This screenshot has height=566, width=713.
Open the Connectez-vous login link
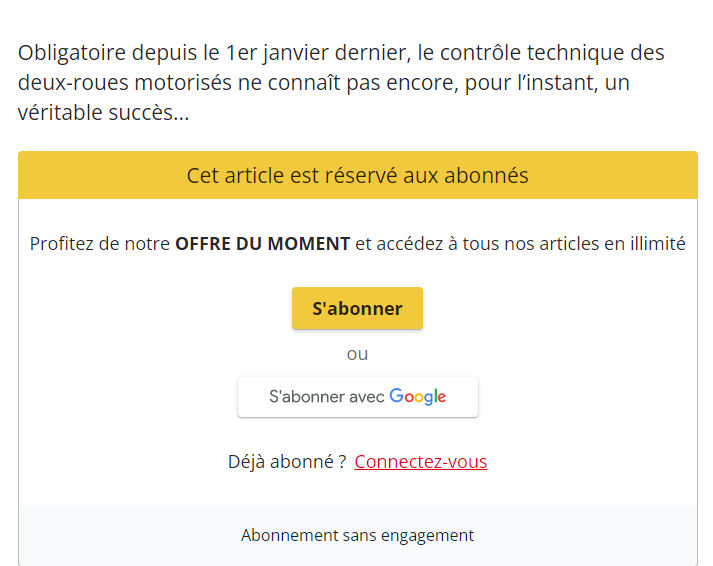click(x=421, y=461)
